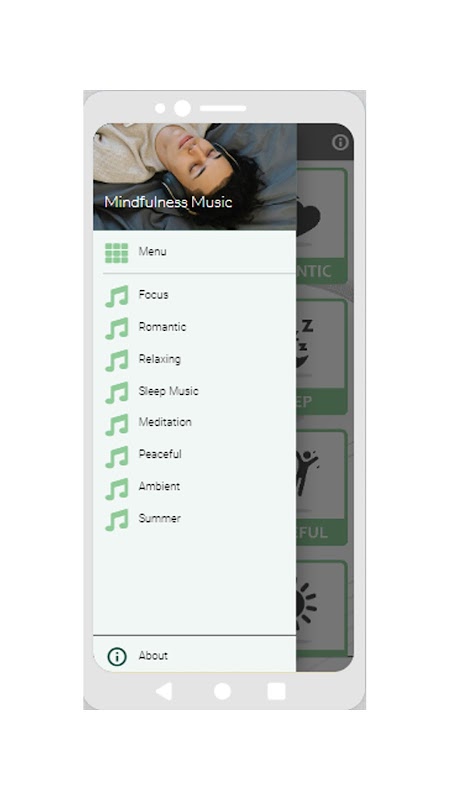The width and height of the screenshot is (450, 800).
Task: Click the Mindfulness Music header image
Action: [x=194, y=177]
